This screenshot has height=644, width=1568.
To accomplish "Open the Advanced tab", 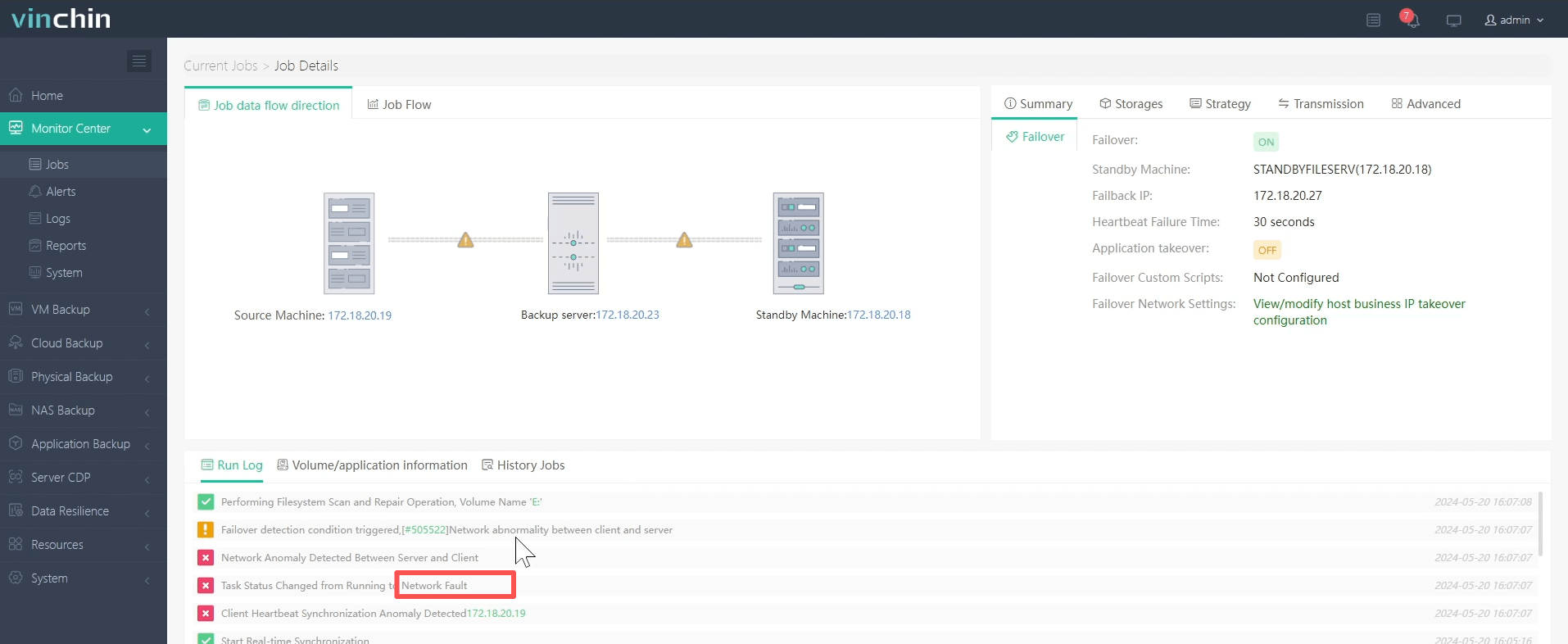I will pyautogui.click(x=1425, y=104).
